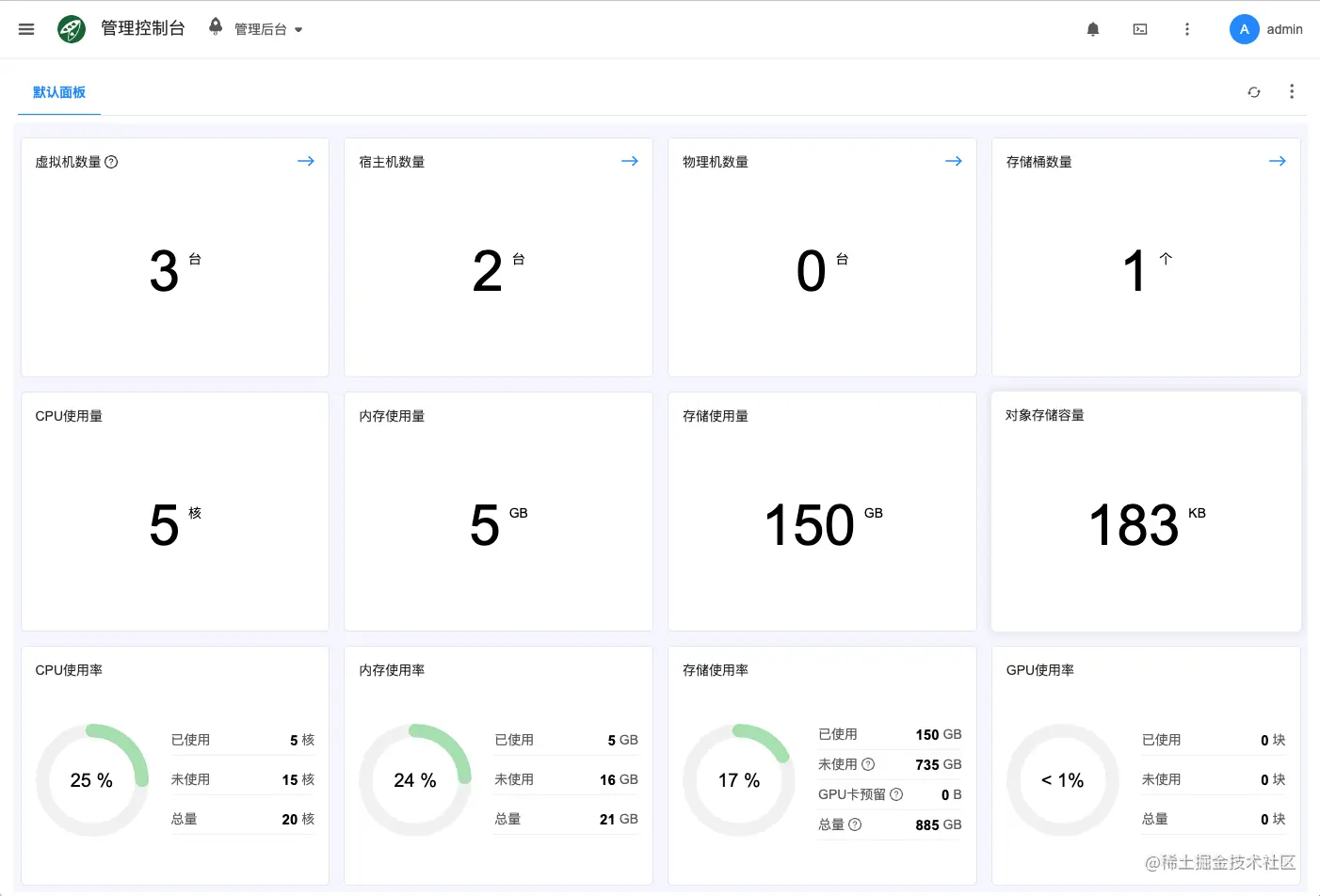Click the physical machine count 0

(x=812, y=271)
